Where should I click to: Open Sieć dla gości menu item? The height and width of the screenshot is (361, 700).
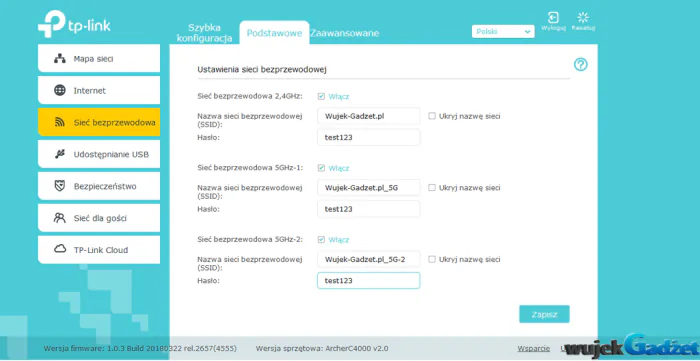[99, 218]
